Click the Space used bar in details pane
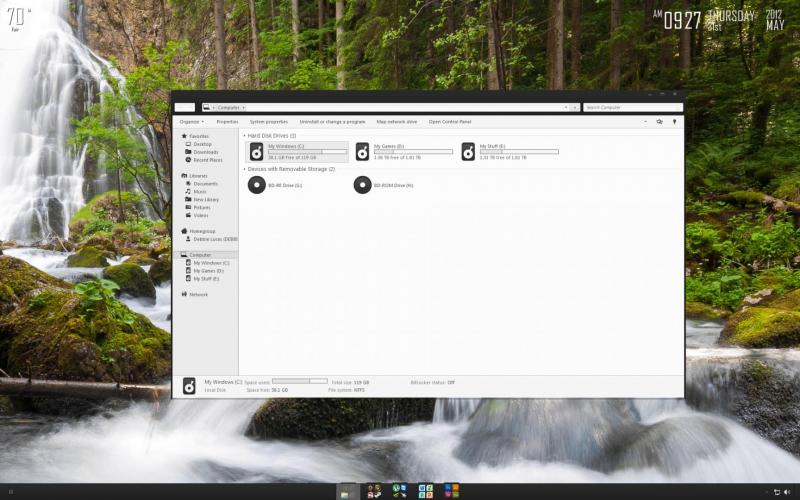 coord(299,381)
